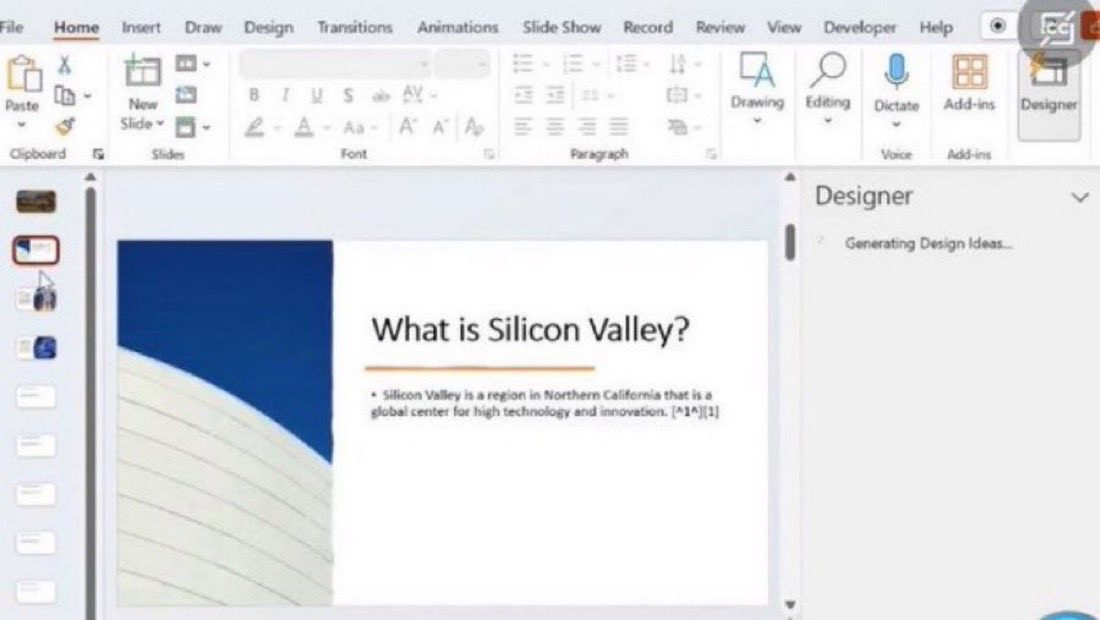Open Character Spacing options

pos(412,94)
